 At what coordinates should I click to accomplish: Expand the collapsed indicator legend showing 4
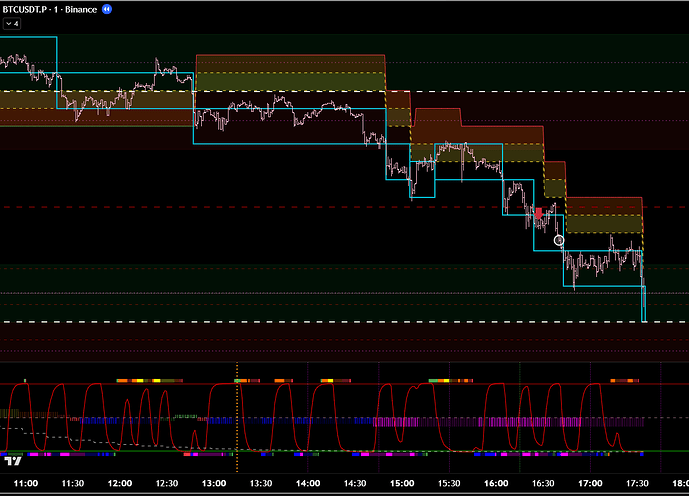click(x=13, y=23)
